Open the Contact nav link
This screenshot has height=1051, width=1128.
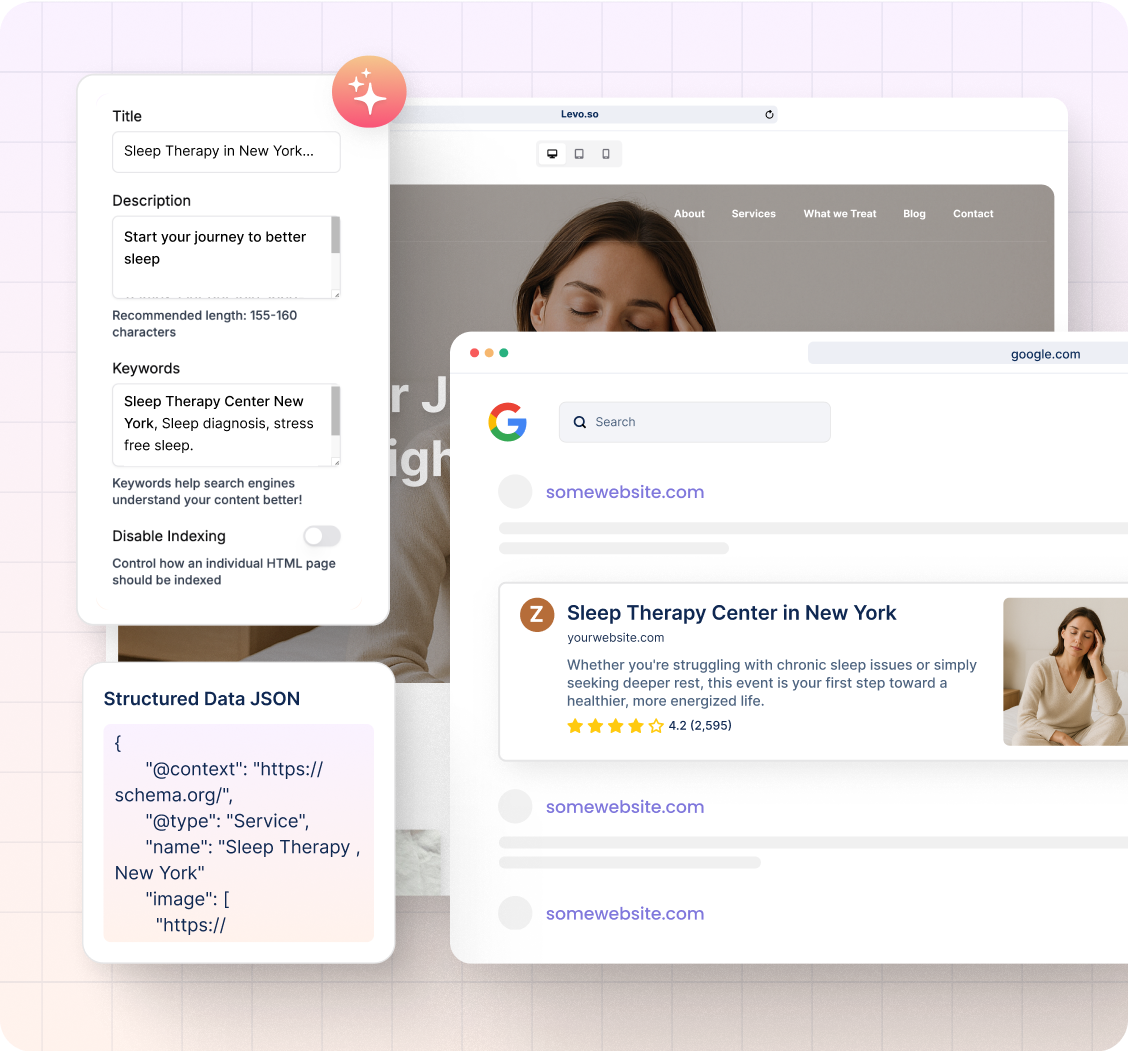[973, 214]
